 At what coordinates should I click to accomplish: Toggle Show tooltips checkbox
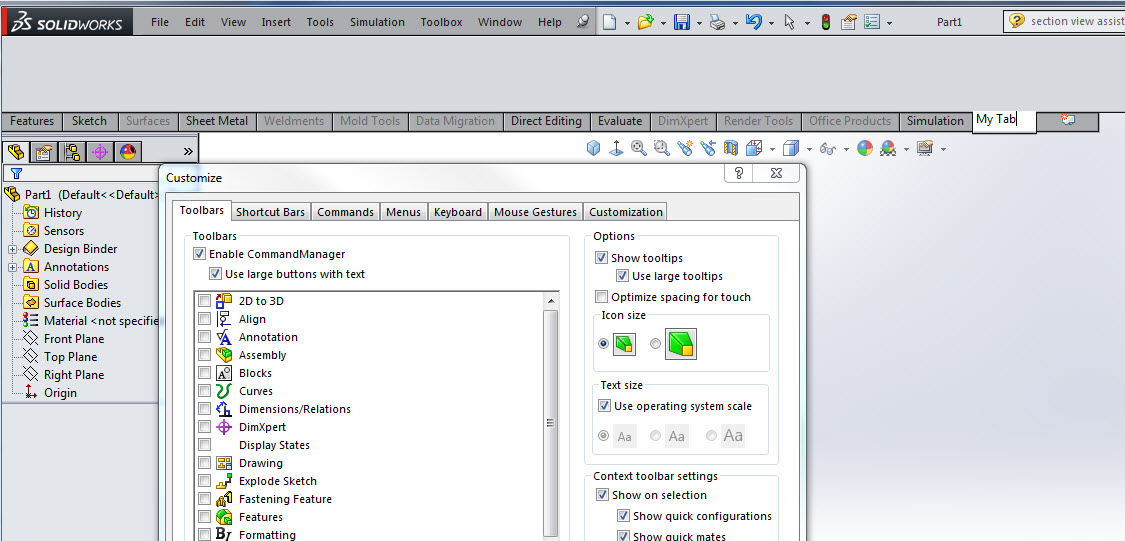(x=601, y=258)
